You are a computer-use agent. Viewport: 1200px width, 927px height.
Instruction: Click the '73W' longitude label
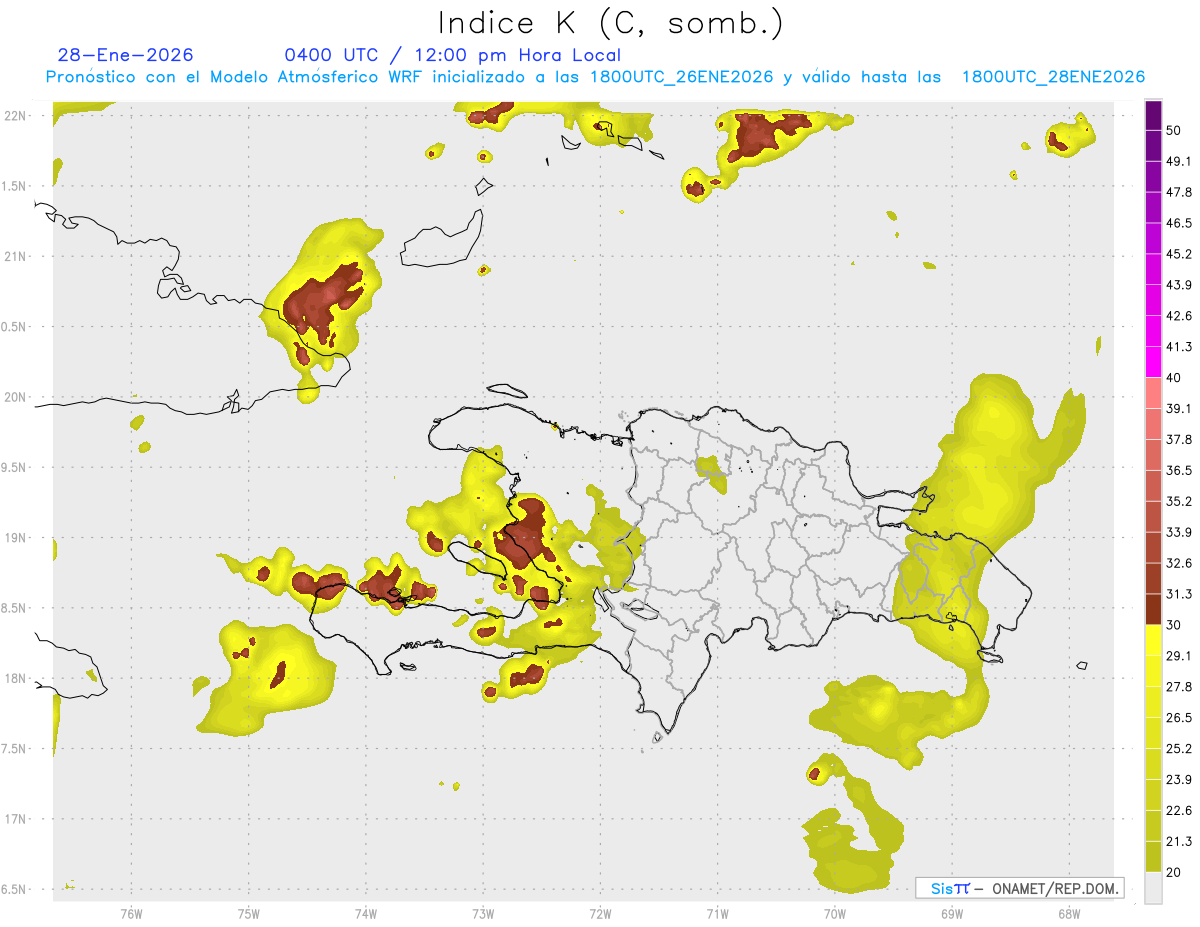[483, 913]
